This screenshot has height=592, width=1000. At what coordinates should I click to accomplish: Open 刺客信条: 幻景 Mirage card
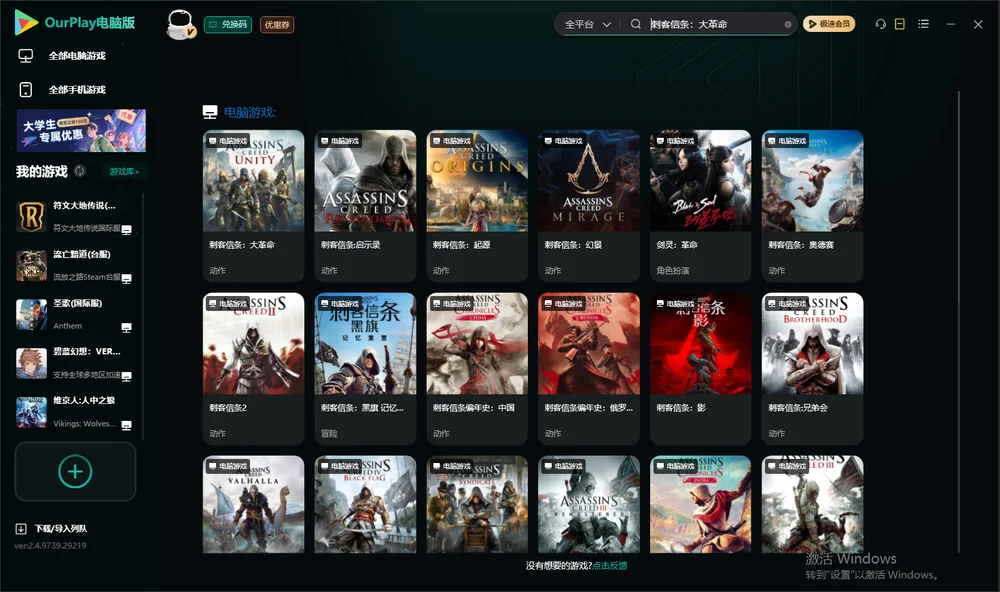coord(589,205)
